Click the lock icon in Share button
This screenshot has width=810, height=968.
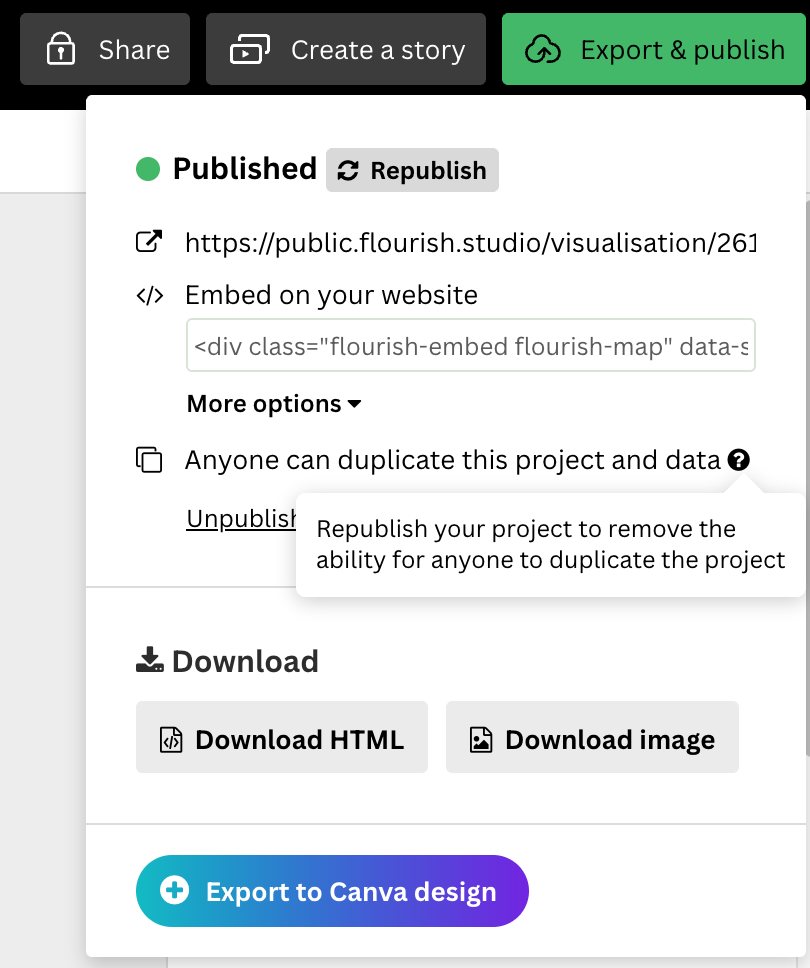click(62, 50)
